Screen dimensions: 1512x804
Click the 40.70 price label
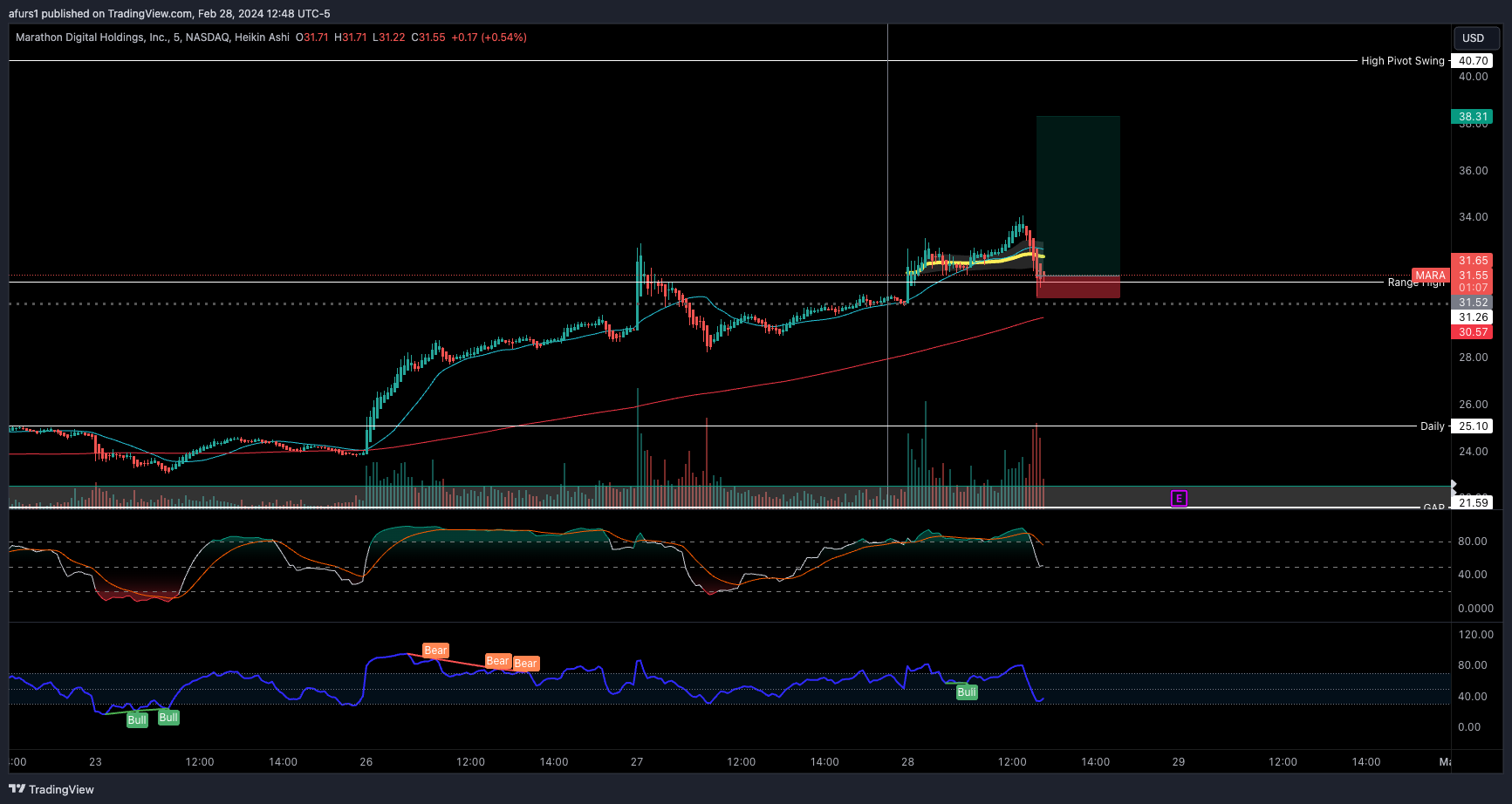click(x=1473, y=61)
